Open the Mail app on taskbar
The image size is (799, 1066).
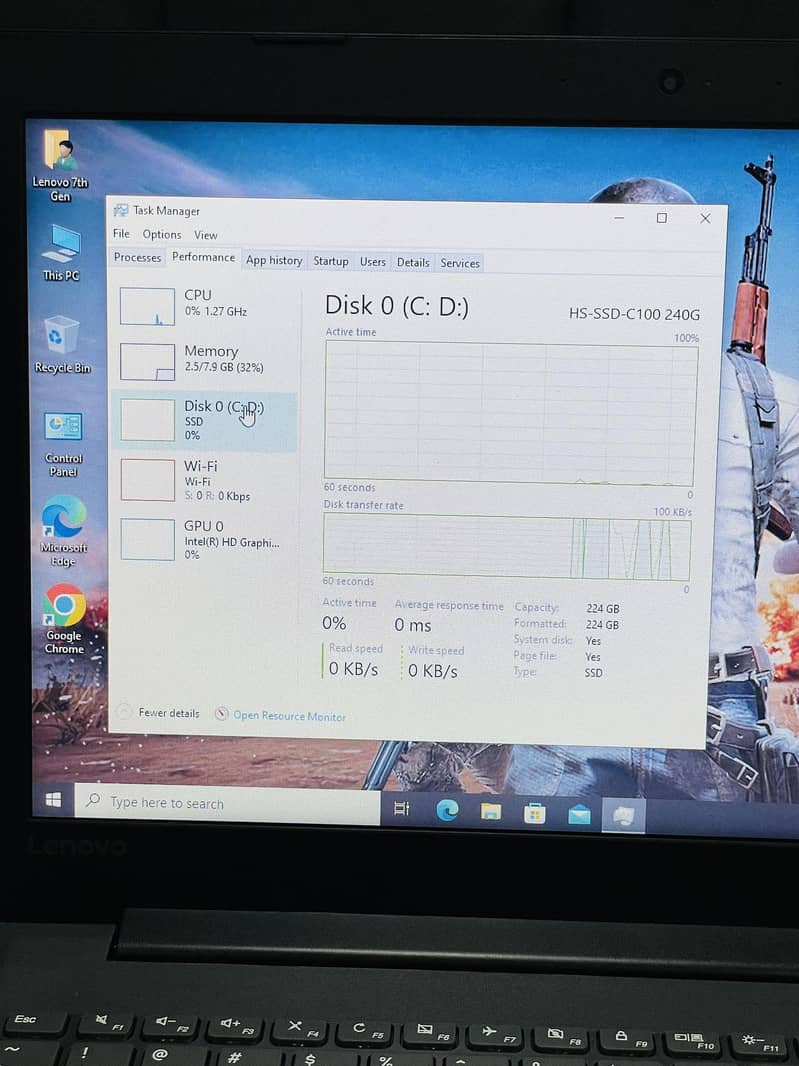click(x=579, y=815)
